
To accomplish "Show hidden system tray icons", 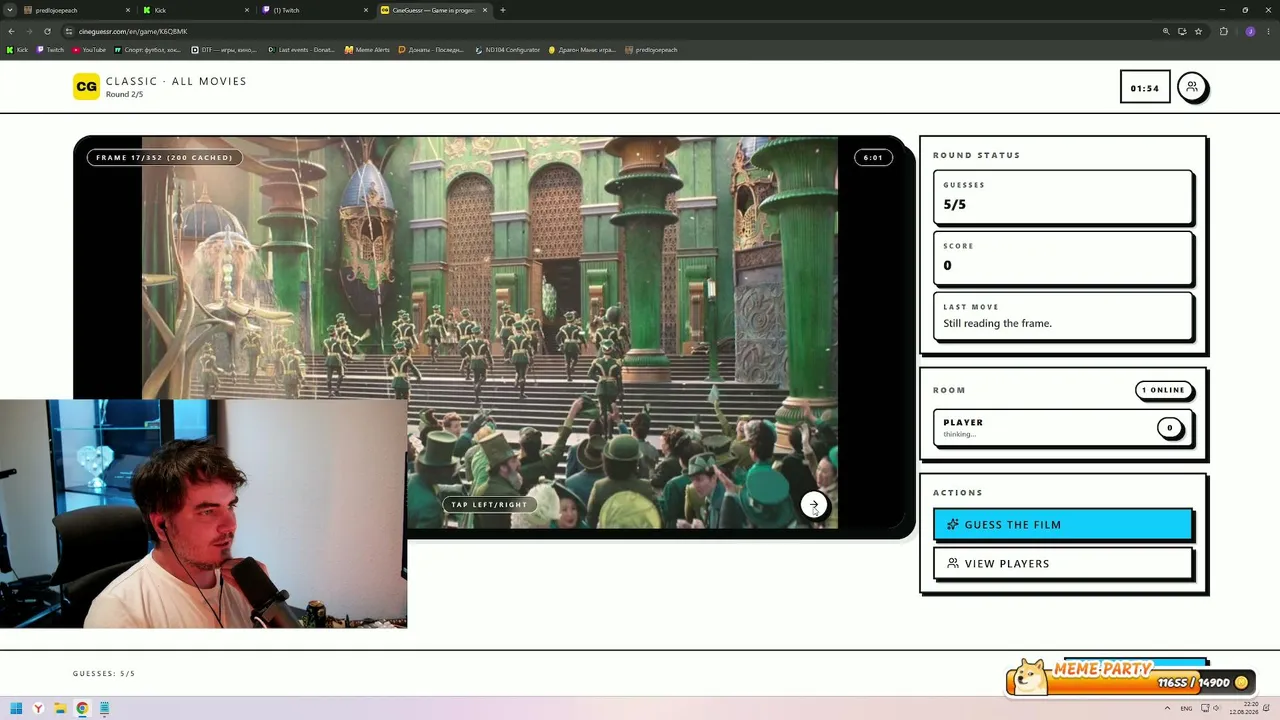I will coord(1165,708).
